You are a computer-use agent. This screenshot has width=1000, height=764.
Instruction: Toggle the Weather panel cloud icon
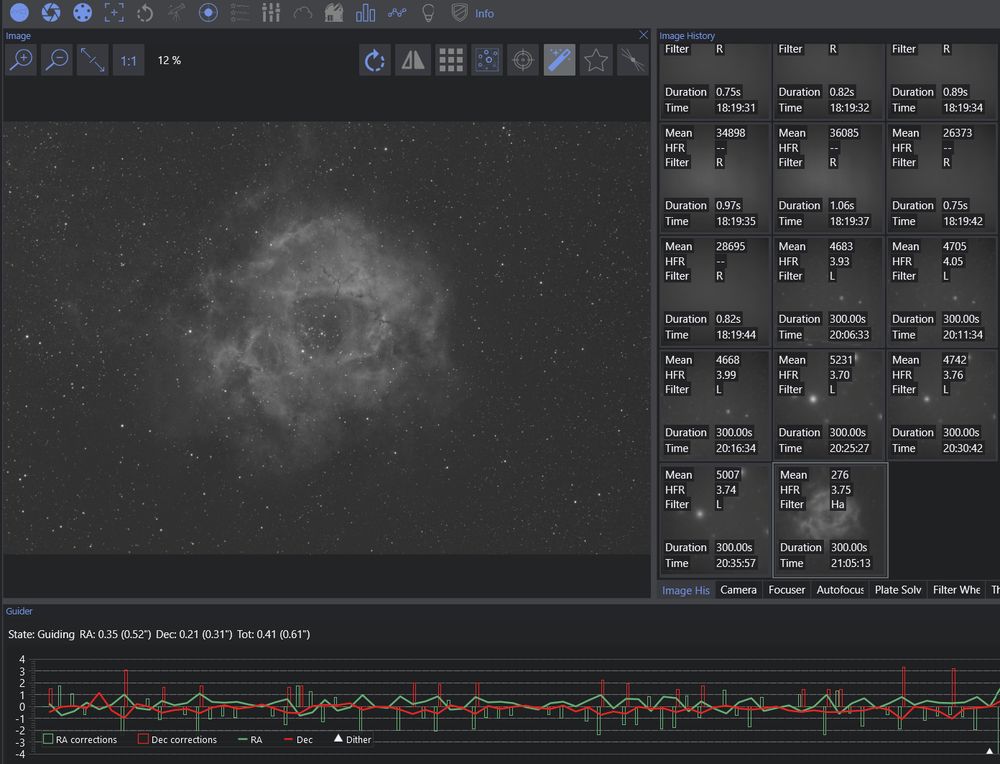pos(302,12)
